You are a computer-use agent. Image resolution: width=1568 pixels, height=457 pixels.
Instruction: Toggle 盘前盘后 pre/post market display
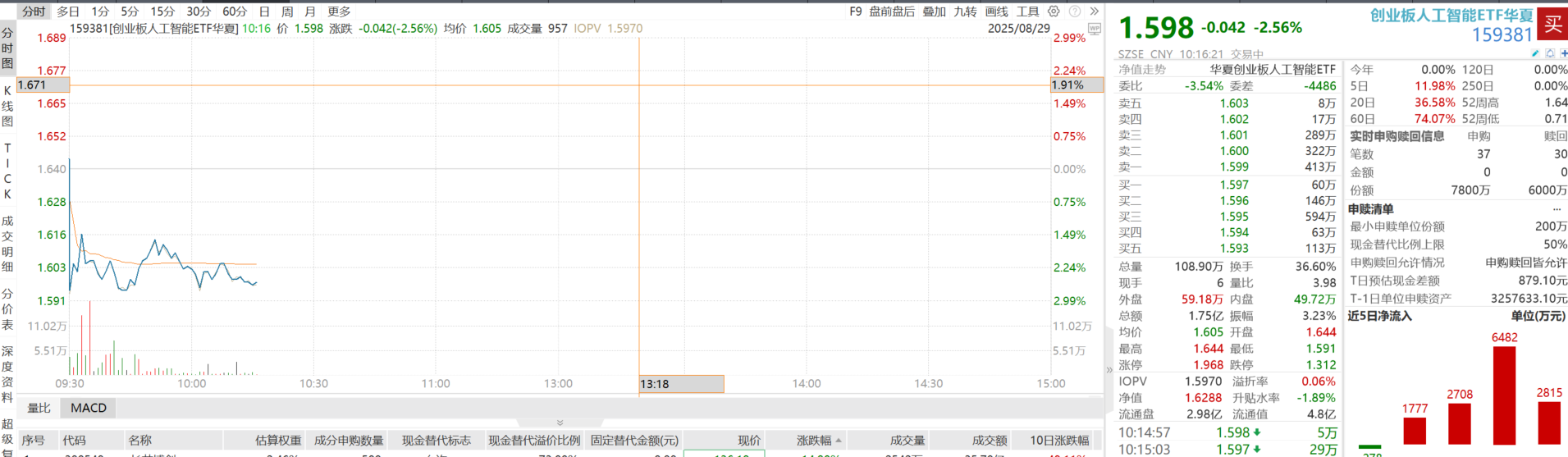coord(892,11)
